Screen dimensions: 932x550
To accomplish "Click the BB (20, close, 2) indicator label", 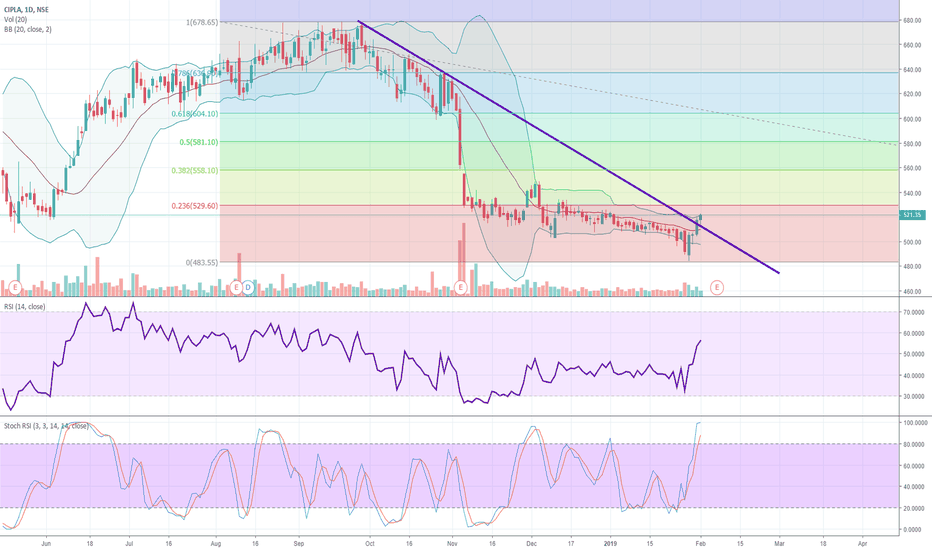I will click(x=27, y=29).
